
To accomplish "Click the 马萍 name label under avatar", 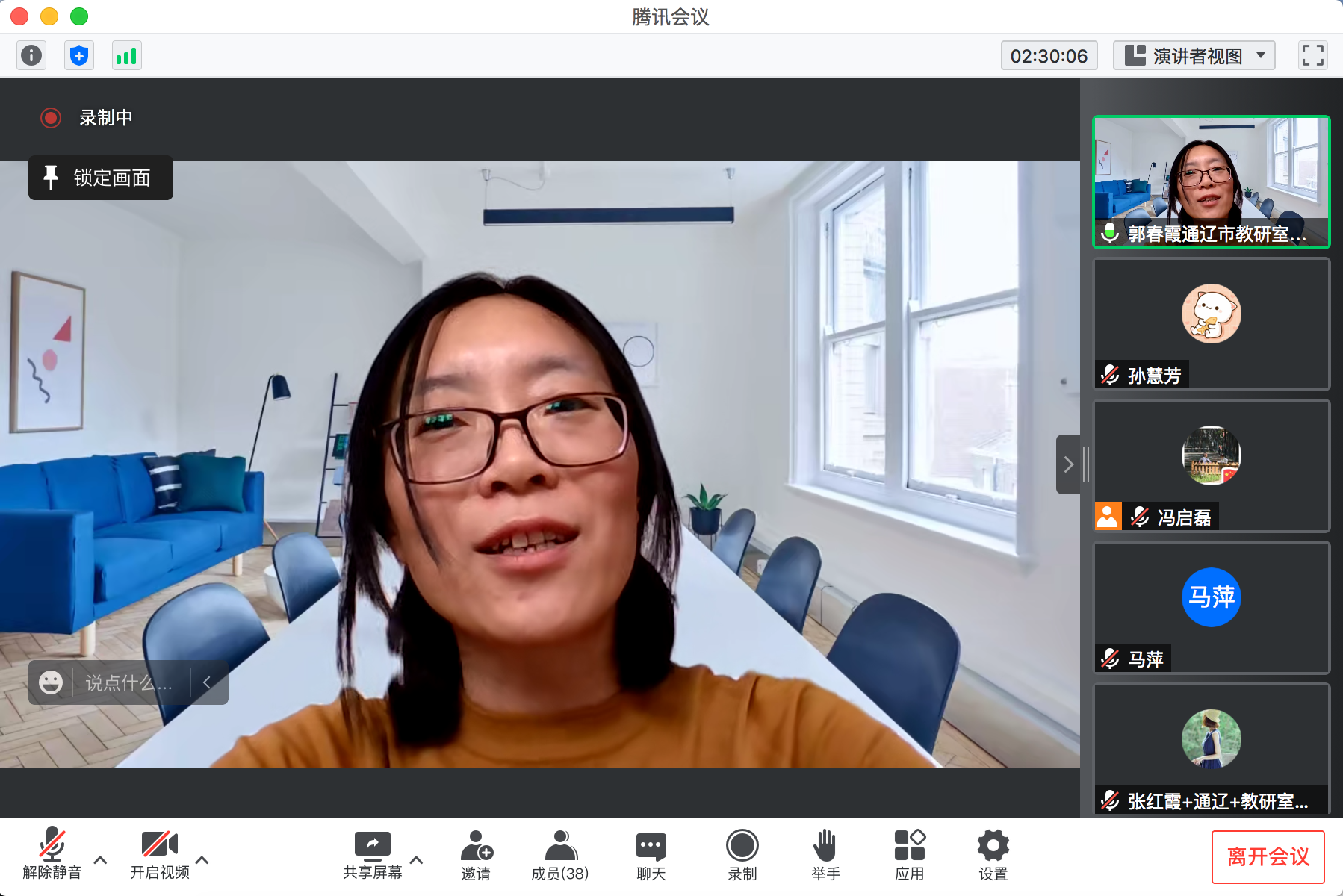I will click(x=1146, y=659).
